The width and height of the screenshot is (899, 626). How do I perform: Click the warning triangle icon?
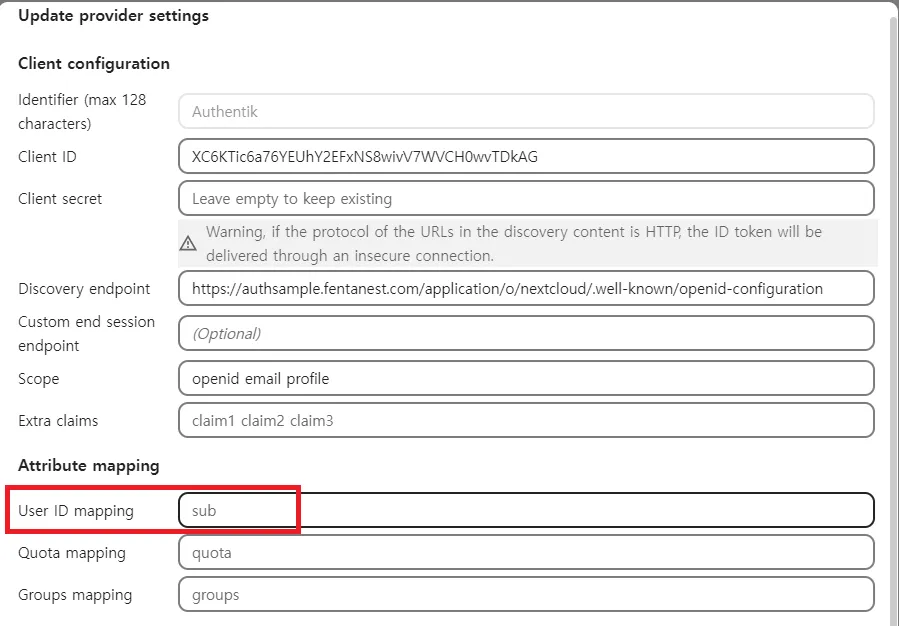188,242
